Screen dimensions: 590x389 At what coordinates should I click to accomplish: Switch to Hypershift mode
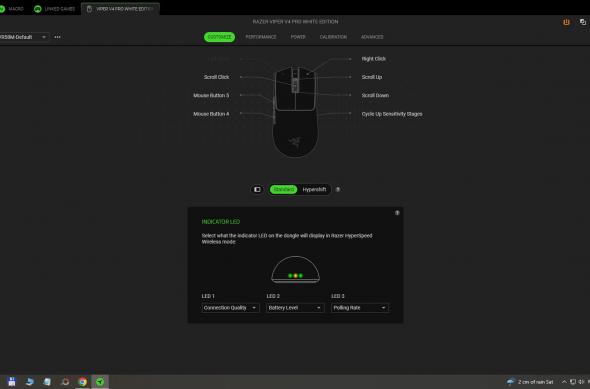(314, 190)
